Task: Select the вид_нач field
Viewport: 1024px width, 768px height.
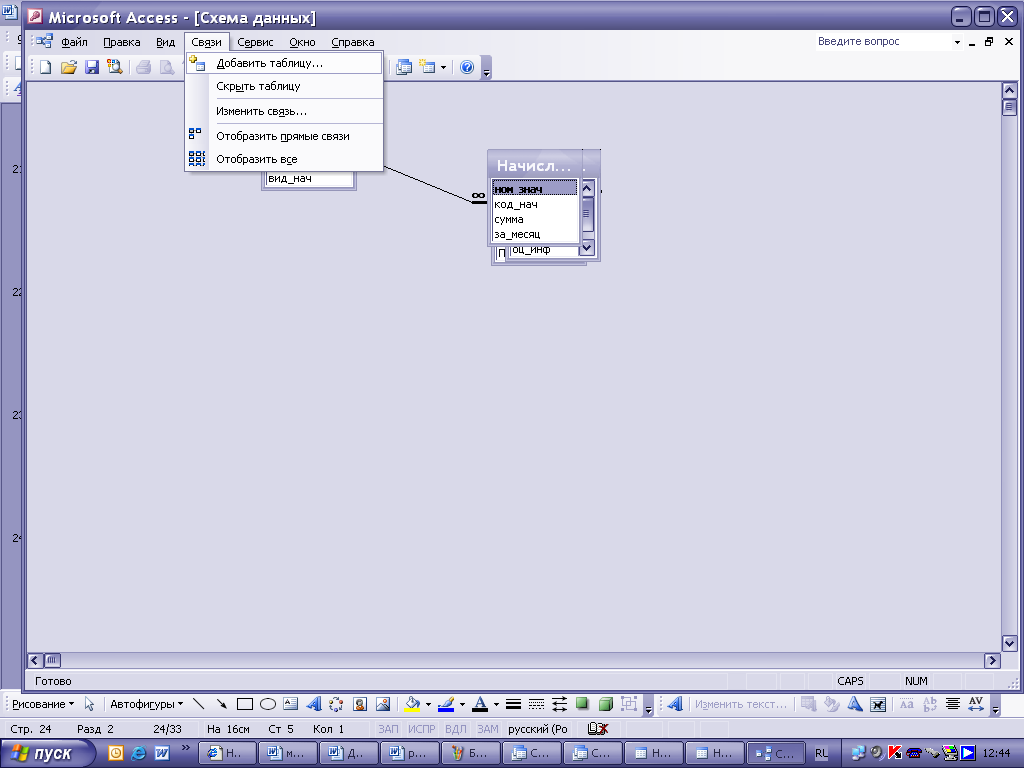Action: (309, 178)
